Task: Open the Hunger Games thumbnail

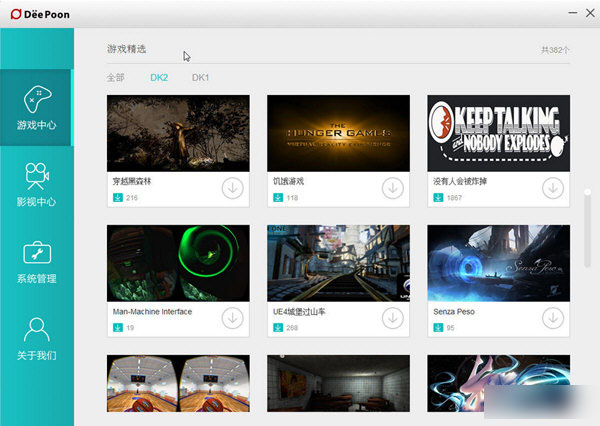Action: click(x=338, y=133)
